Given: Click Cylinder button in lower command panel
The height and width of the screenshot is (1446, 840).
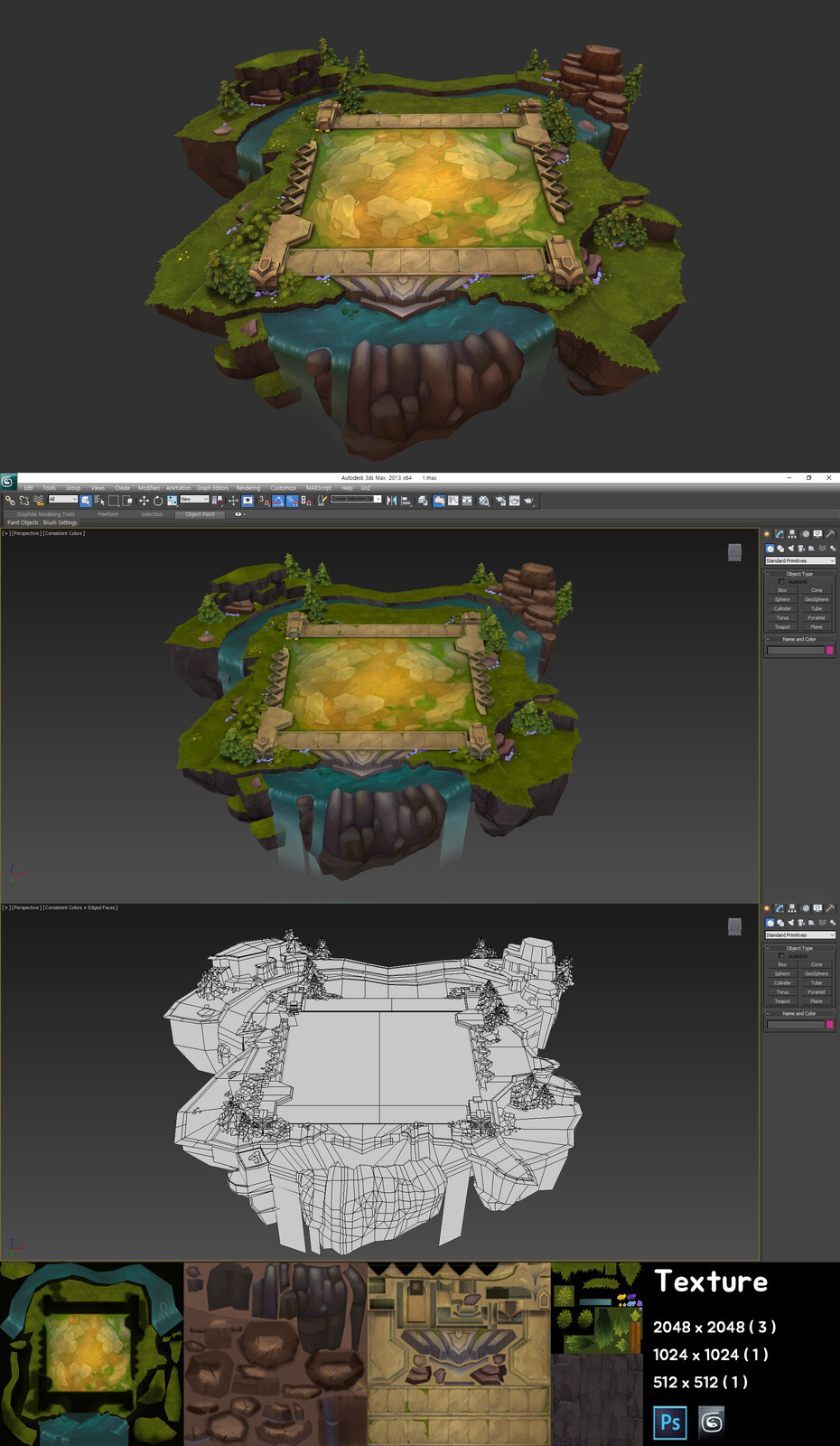Looking at the screenshot, I should 782,982.
